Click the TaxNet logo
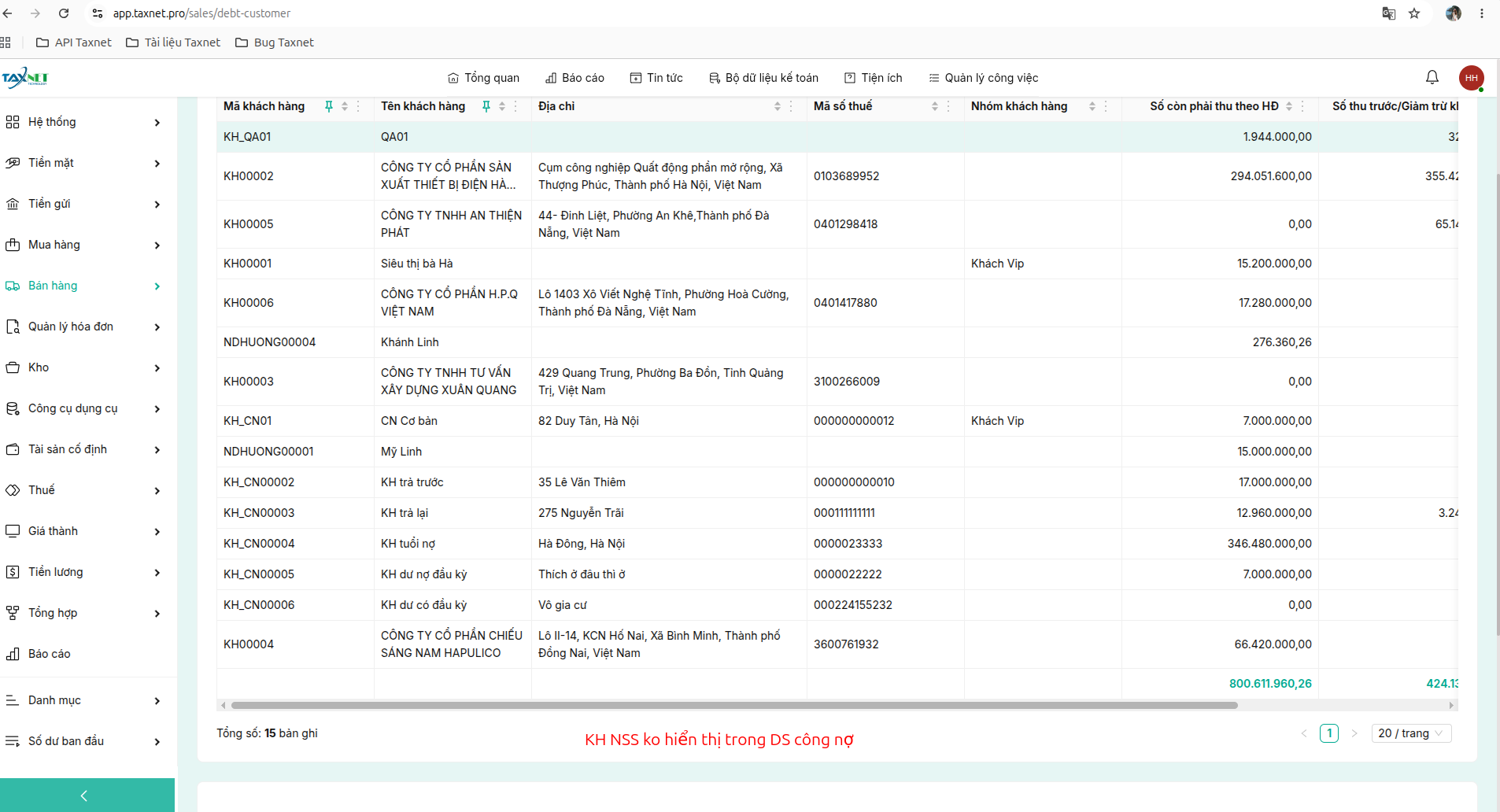 (25, 77)
